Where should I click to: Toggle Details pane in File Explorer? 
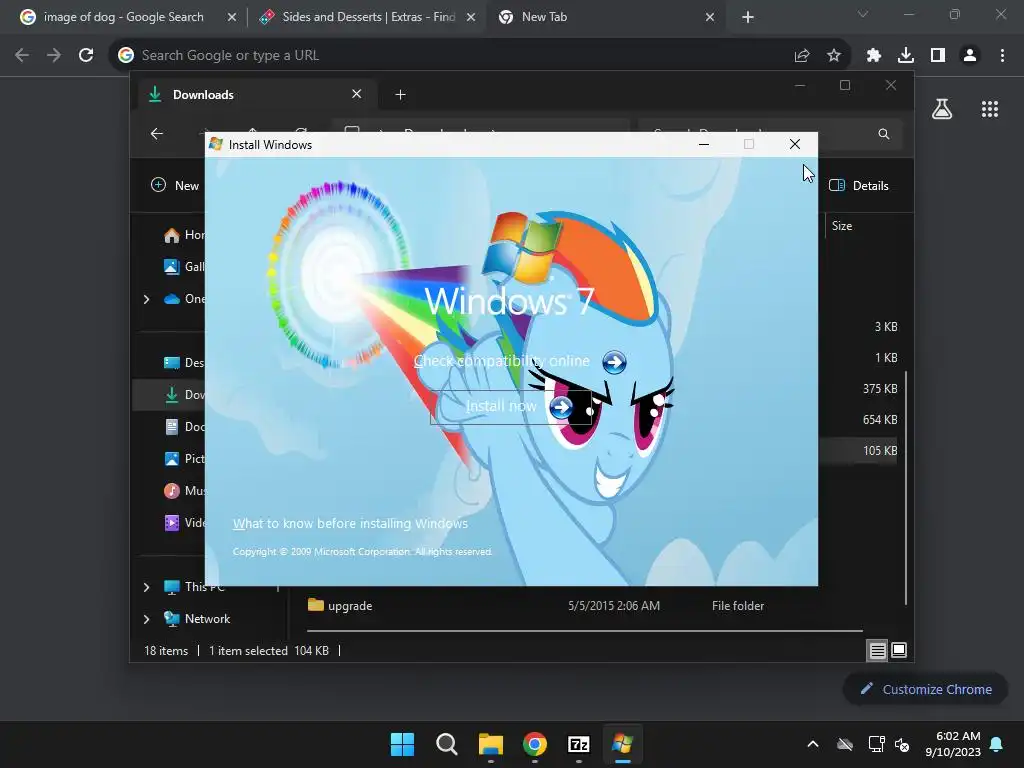click(858, 185)
